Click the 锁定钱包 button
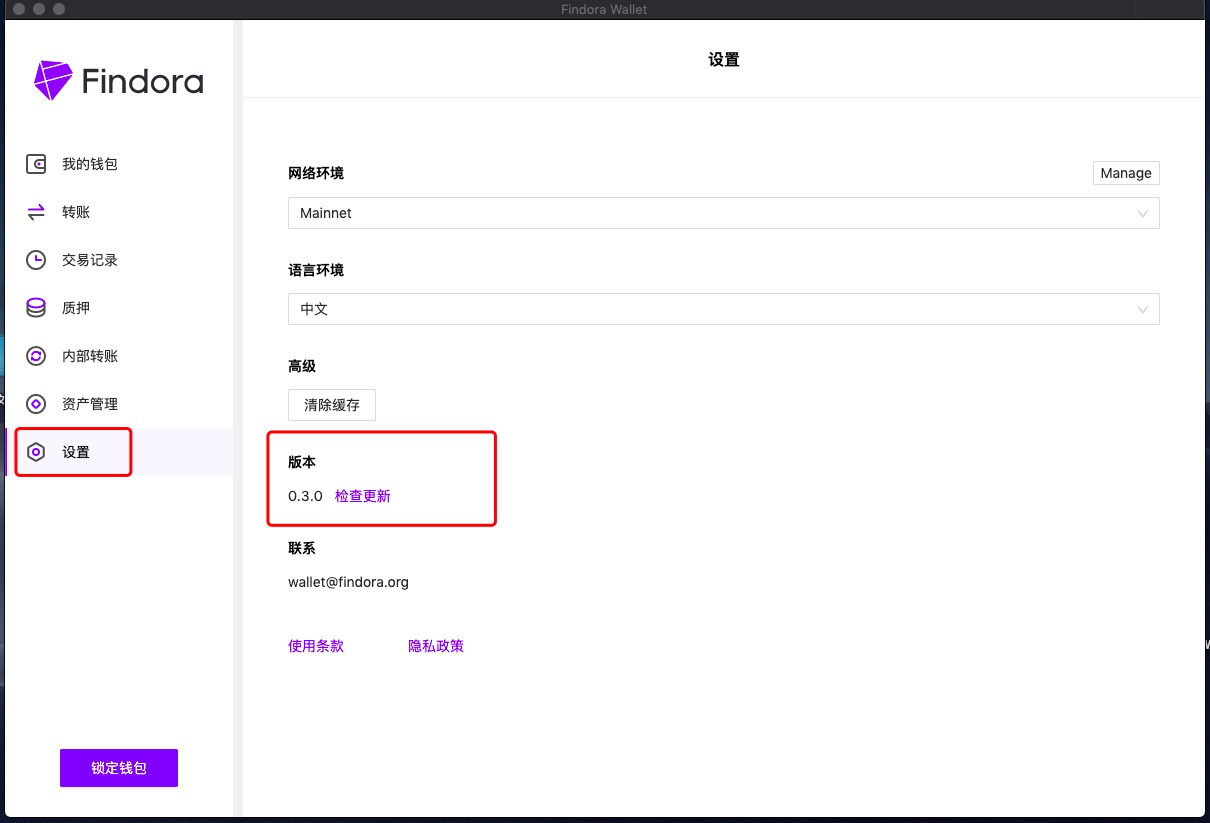The height and width of the screenshot is (823, 1210). [119, 768]
